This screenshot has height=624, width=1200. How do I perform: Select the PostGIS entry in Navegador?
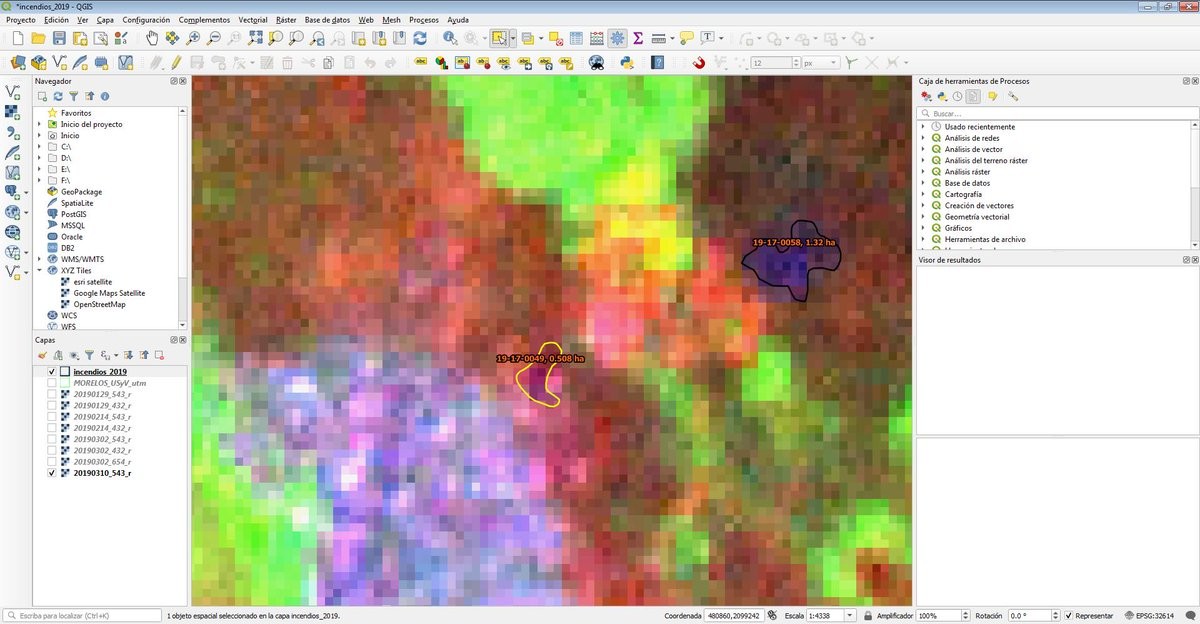click(74, 214)
